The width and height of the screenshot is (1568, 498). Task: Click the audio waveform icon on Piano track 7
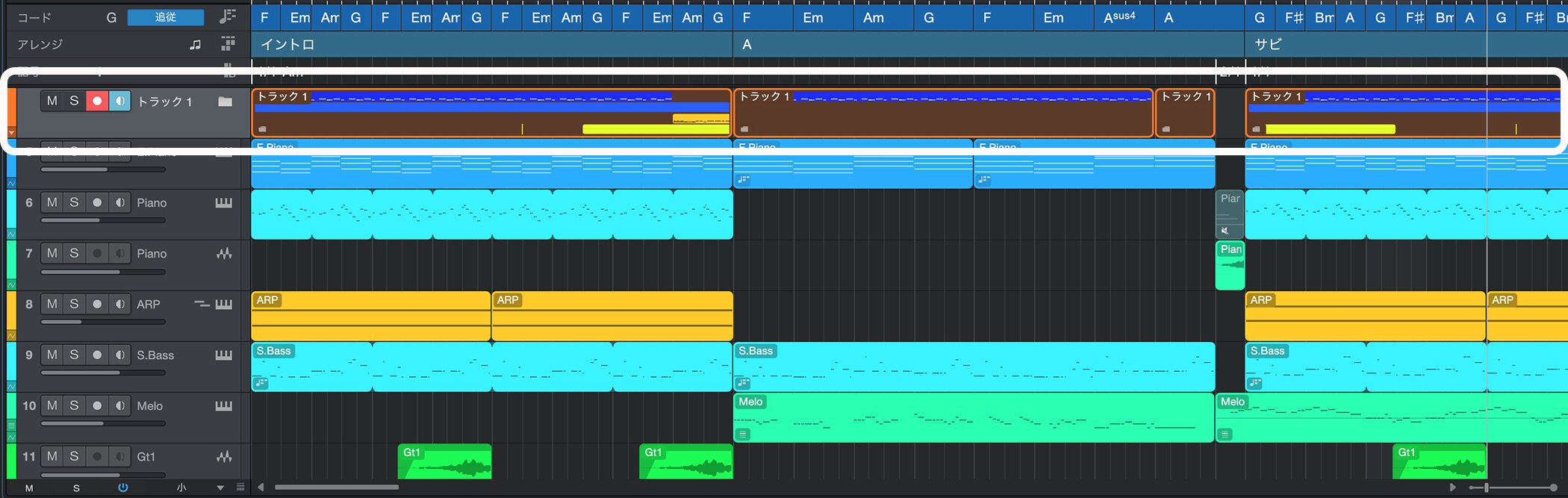point(223,254)
